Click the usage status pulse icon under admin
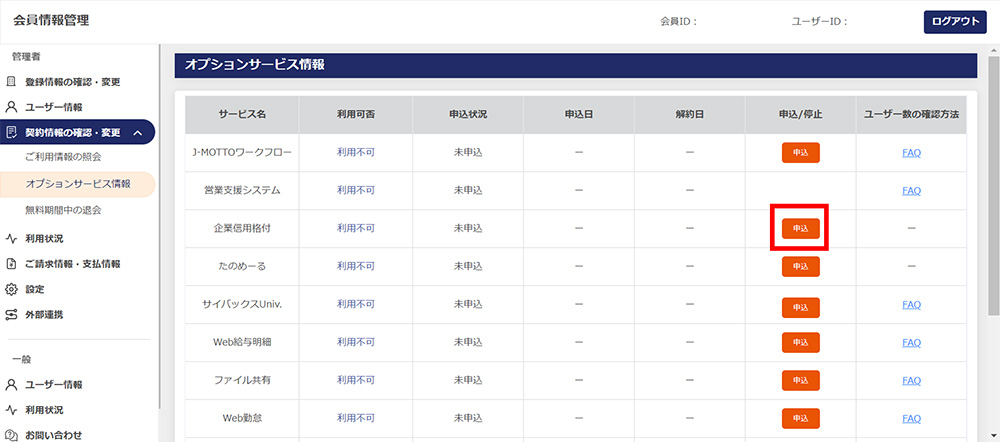1000x442 pixels. click(x=12, y=239)
